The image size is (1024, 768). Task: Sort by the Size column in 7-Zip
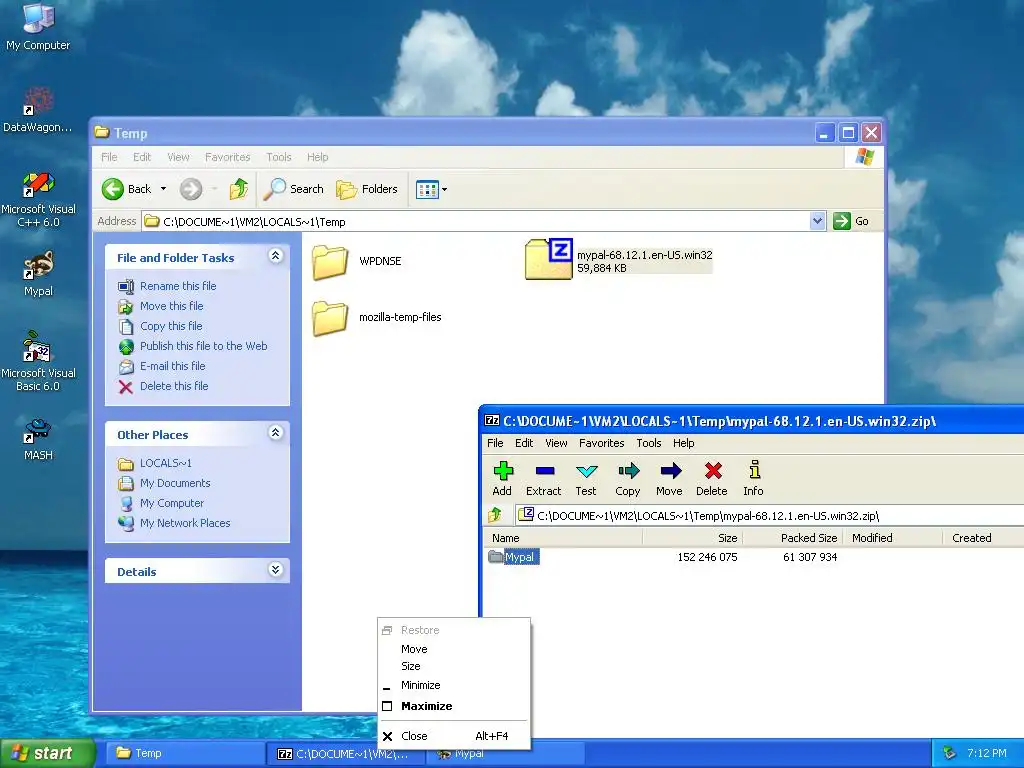693,538
